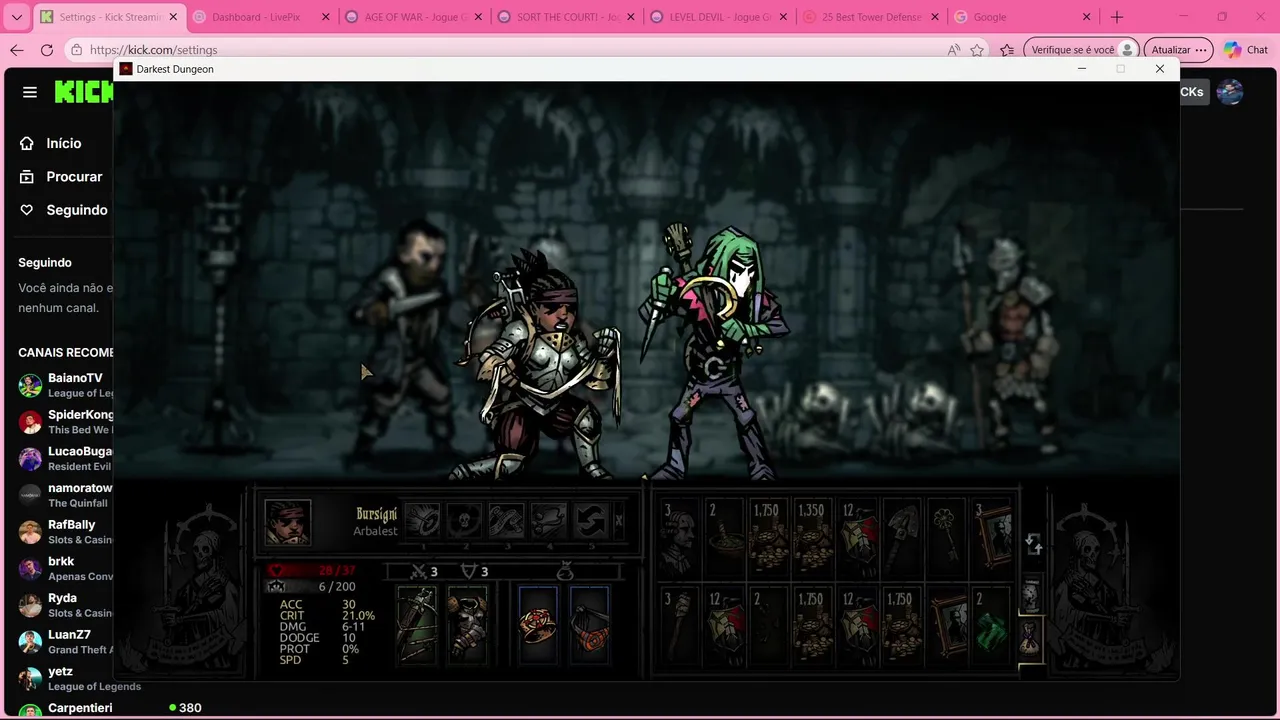Select the torch stack in inventory
Screen dimensions: 1280x720
680,627
